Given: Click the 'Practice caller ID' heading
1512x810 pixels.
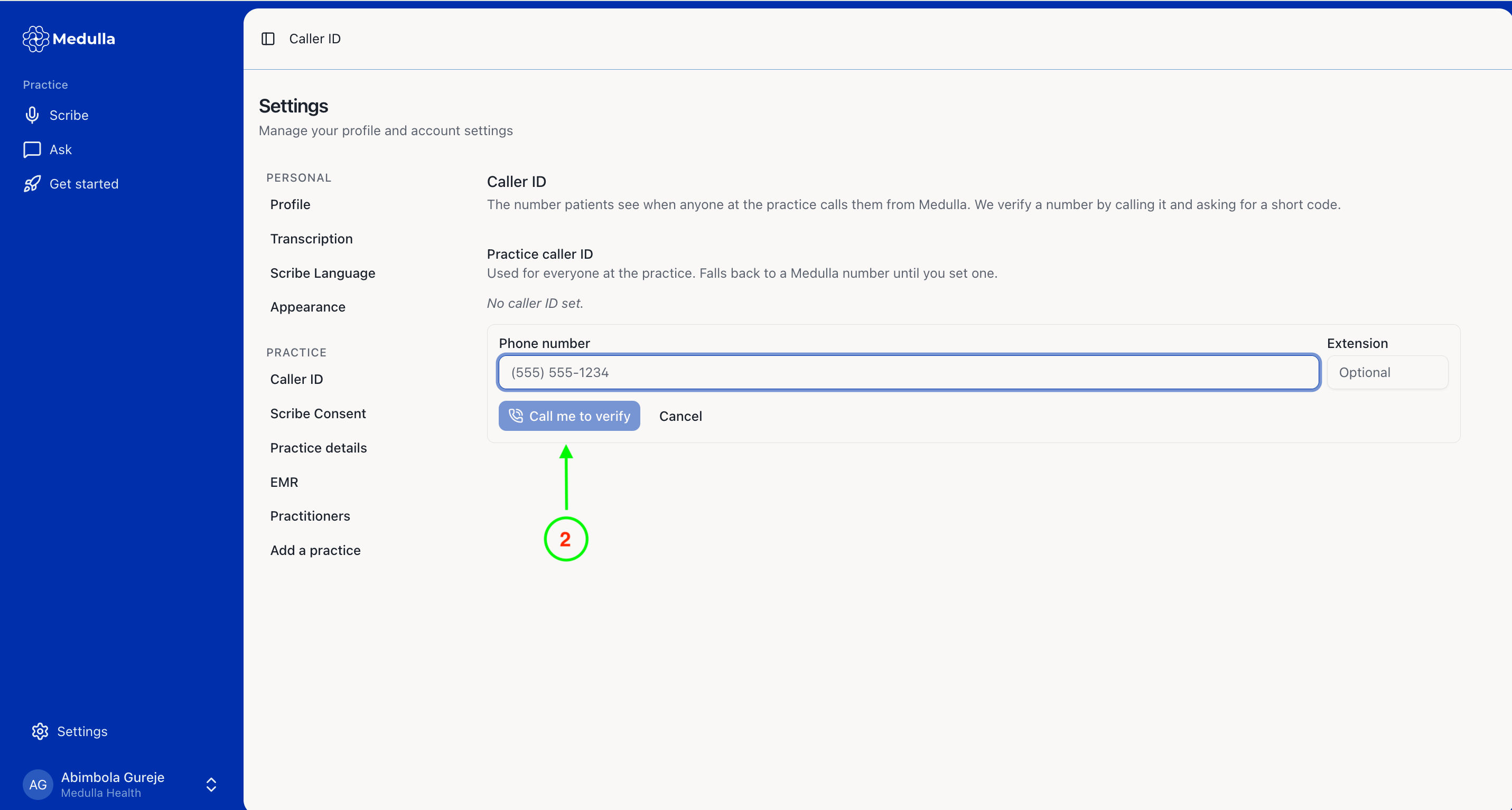Looking at the screenshot, I should pyautogui.click(x=540, y=254).
